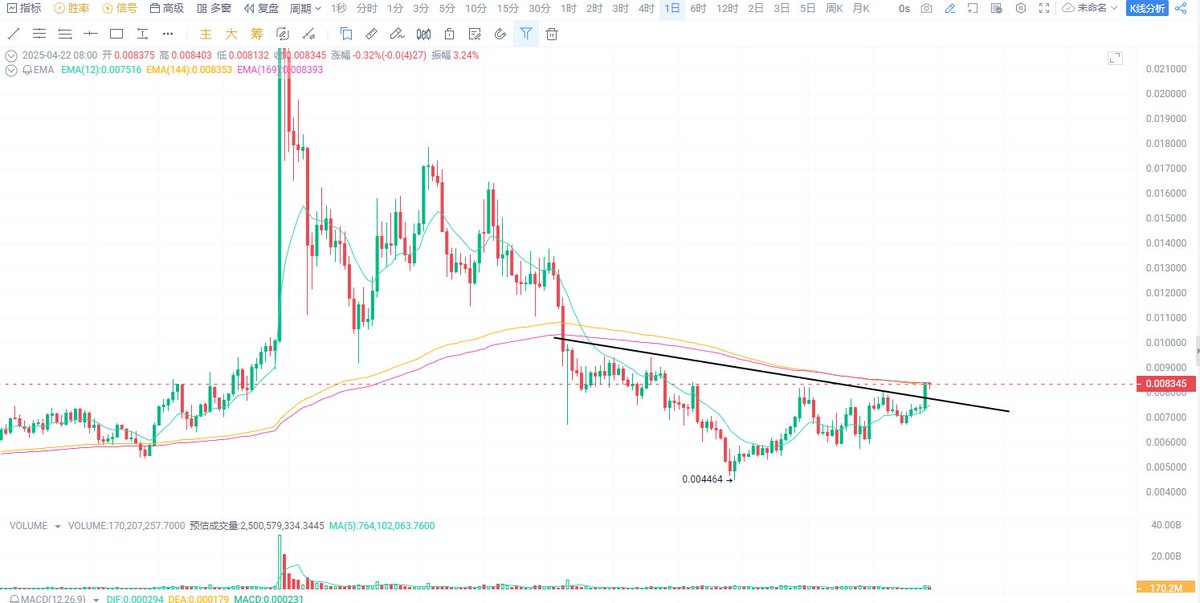
Task: Select the text annotation tool
Action: tap(142, 34)
